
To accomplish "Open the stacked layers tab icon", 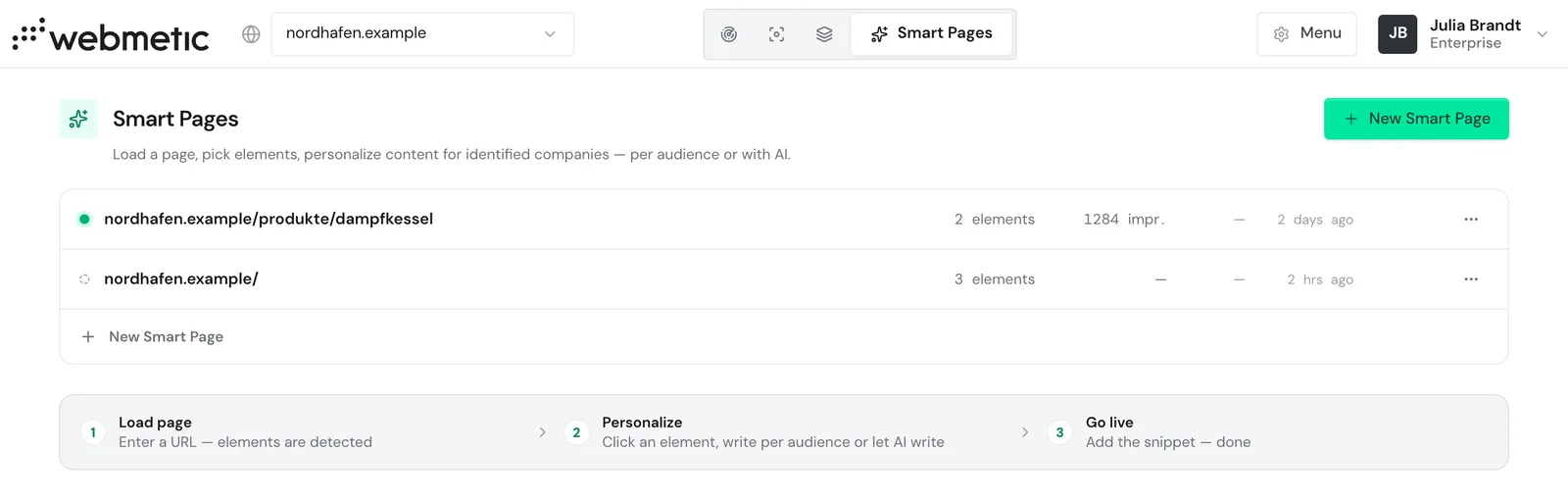I will coord(824,34).
